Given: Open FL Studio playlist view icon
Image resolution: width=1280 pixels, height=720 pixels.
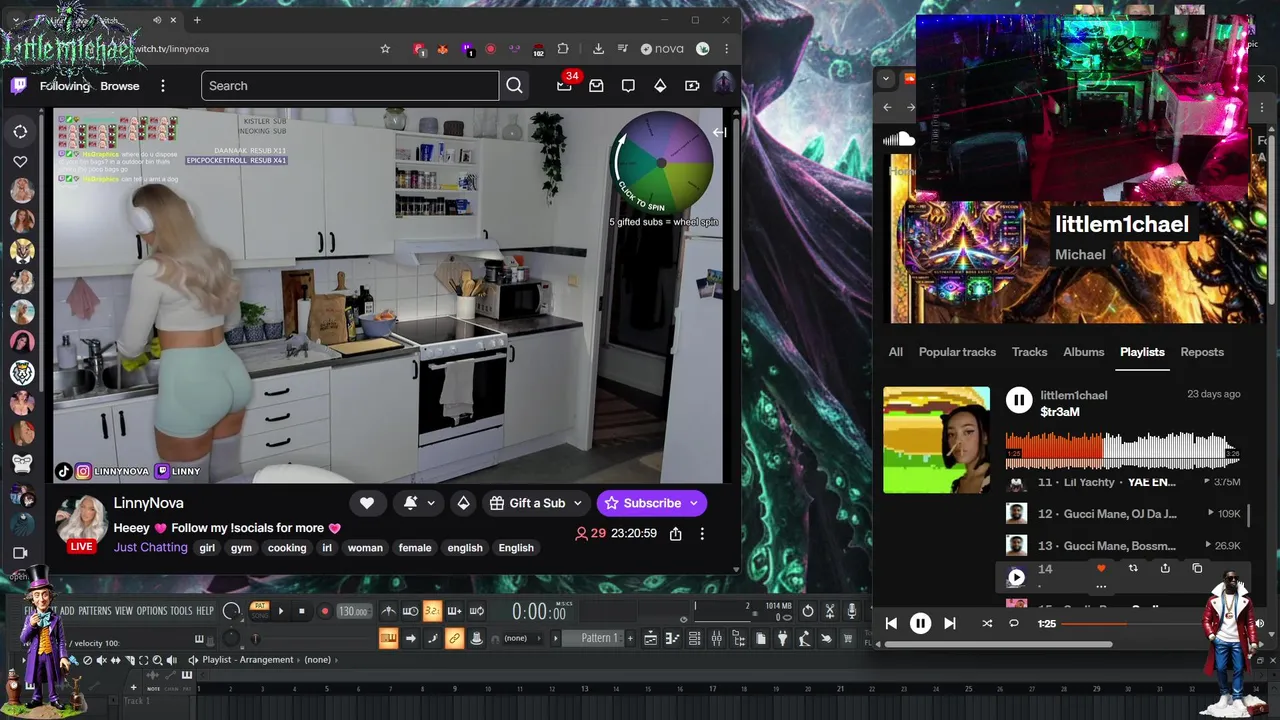Looking at the screenshot, I should [x=650, y=638].
